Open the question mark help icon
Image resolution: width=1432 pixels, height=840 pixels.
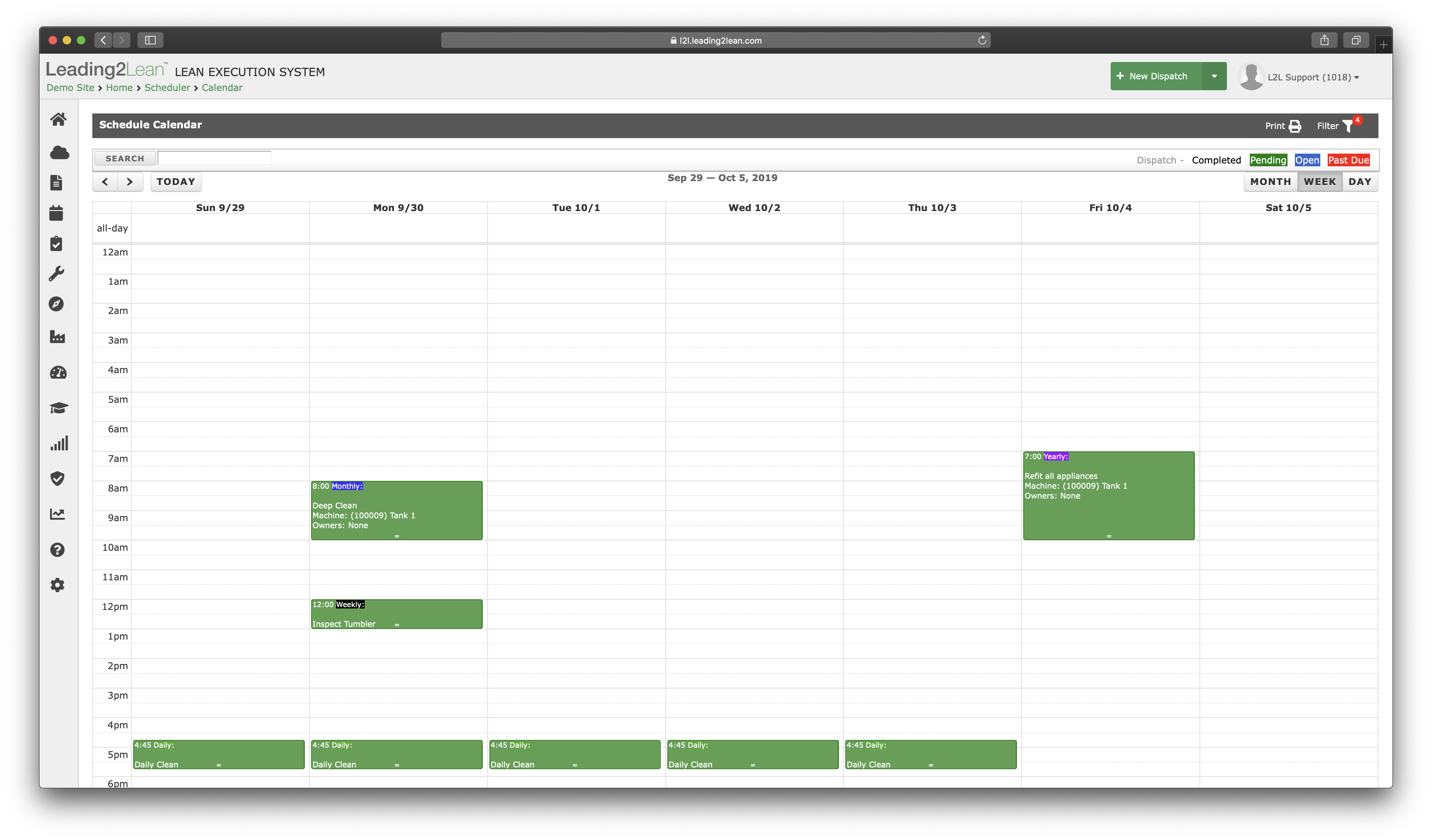pyautogui.click(x=57, y=550)
